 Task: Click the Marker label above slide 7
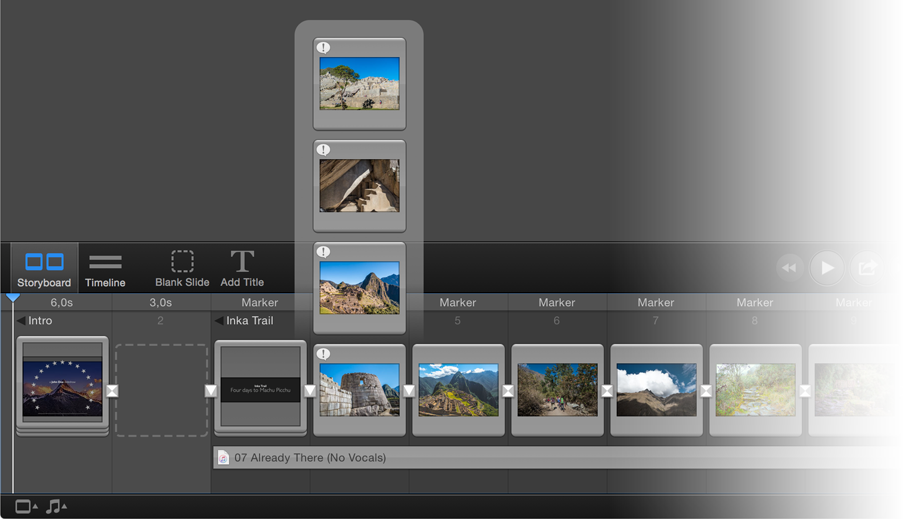(656, 302)
